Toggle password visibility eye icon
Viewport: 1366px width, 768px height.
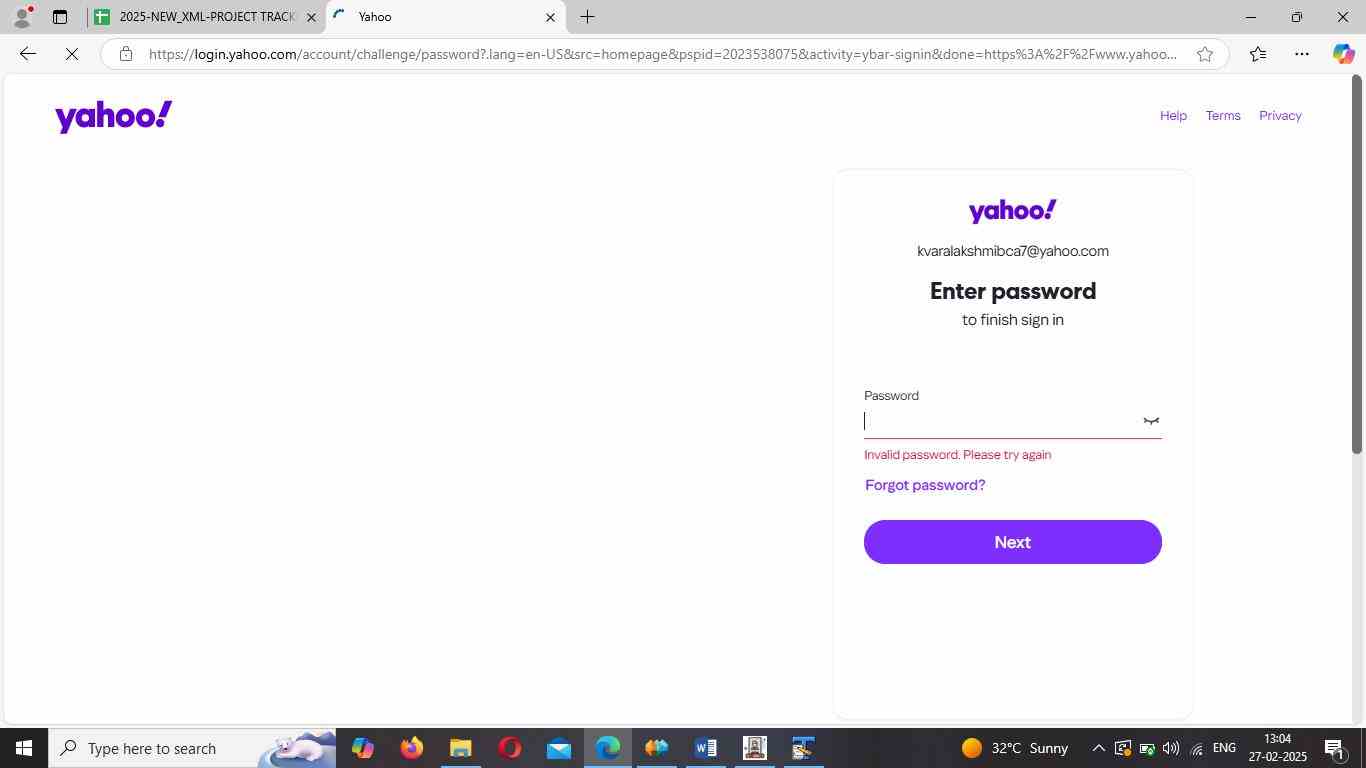click(1151, 421)
